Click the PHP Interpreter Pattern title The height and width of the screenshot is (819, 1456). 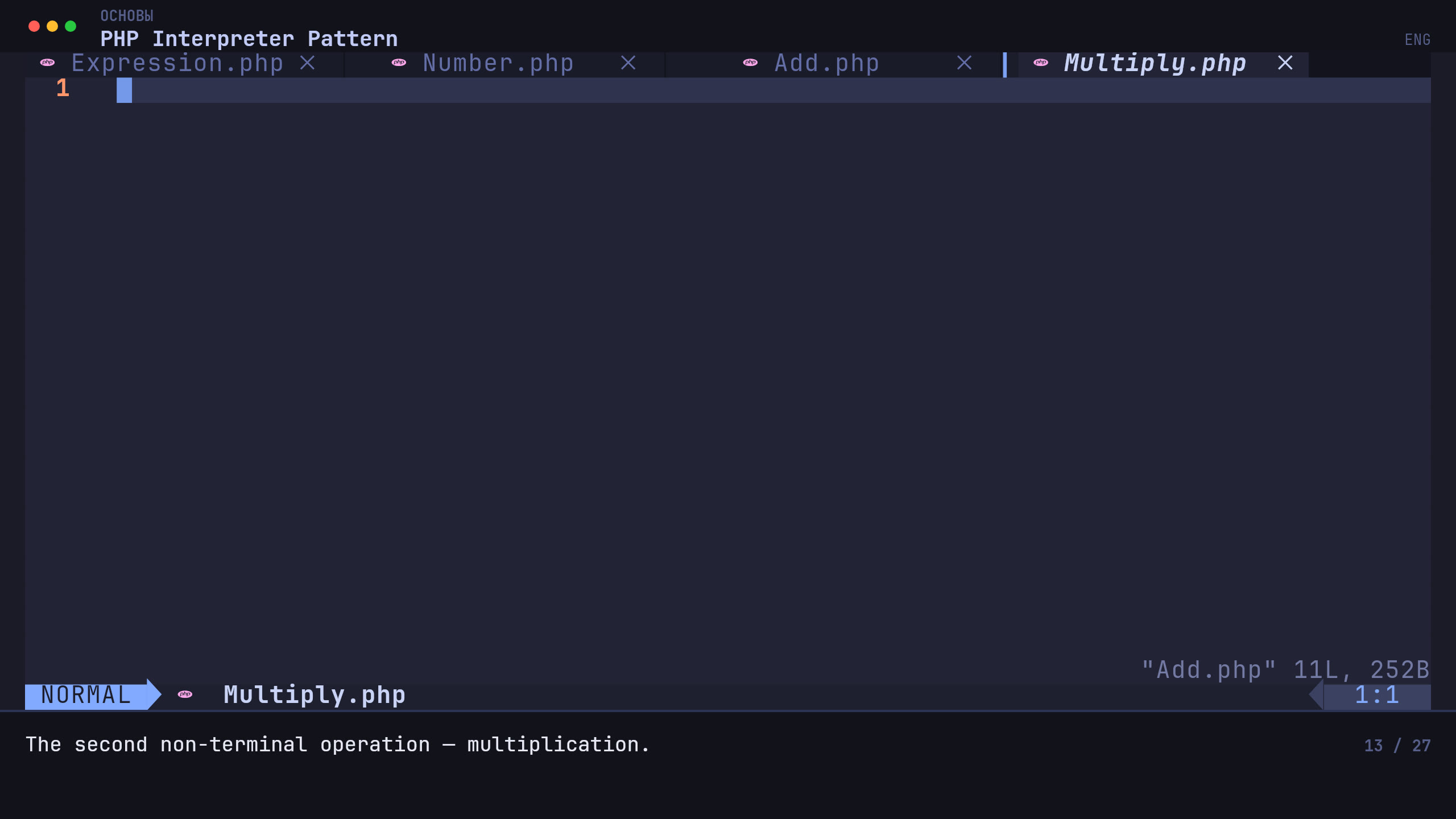[x=249, y=39]
